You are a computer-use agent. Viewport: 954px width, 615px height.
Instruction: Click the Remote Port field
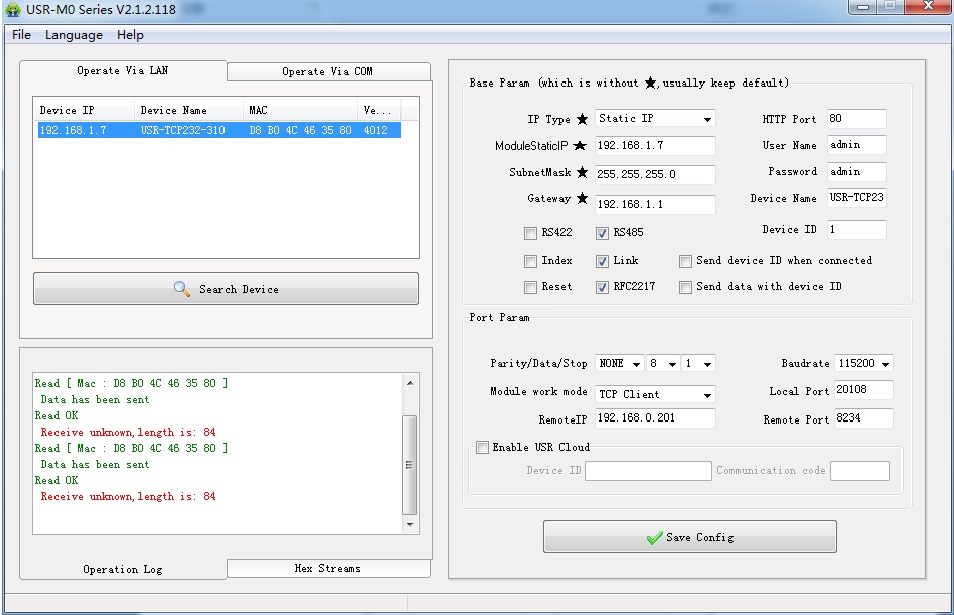tap(864, 418)
